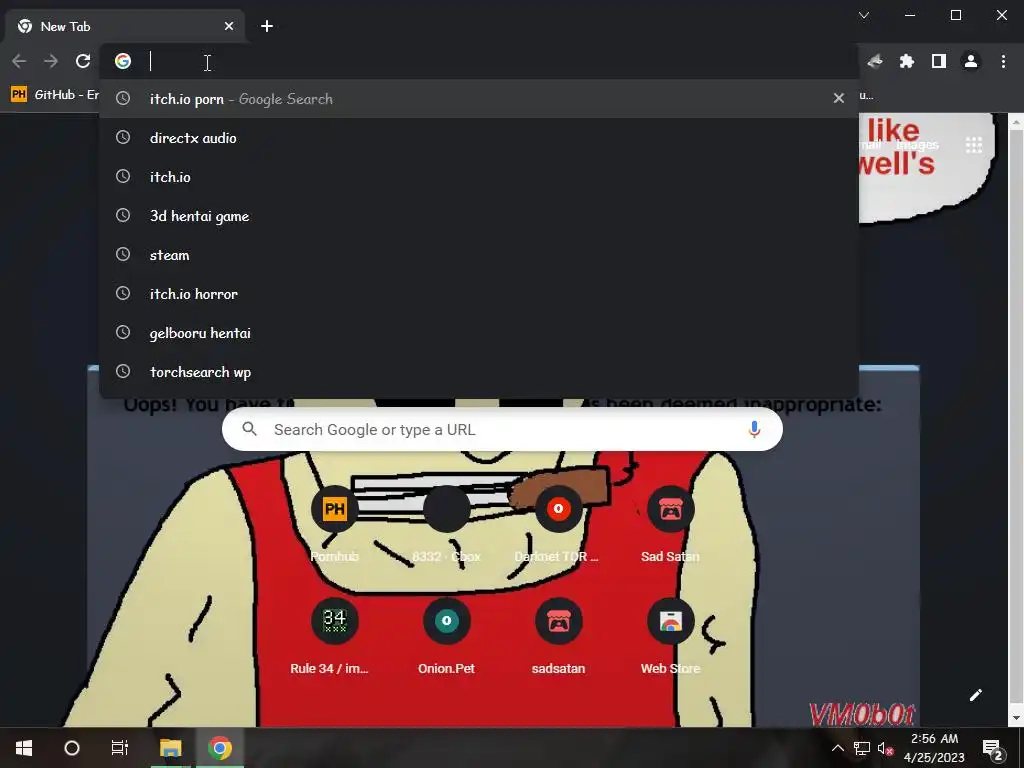Customize this page with pencil icon

975,695
